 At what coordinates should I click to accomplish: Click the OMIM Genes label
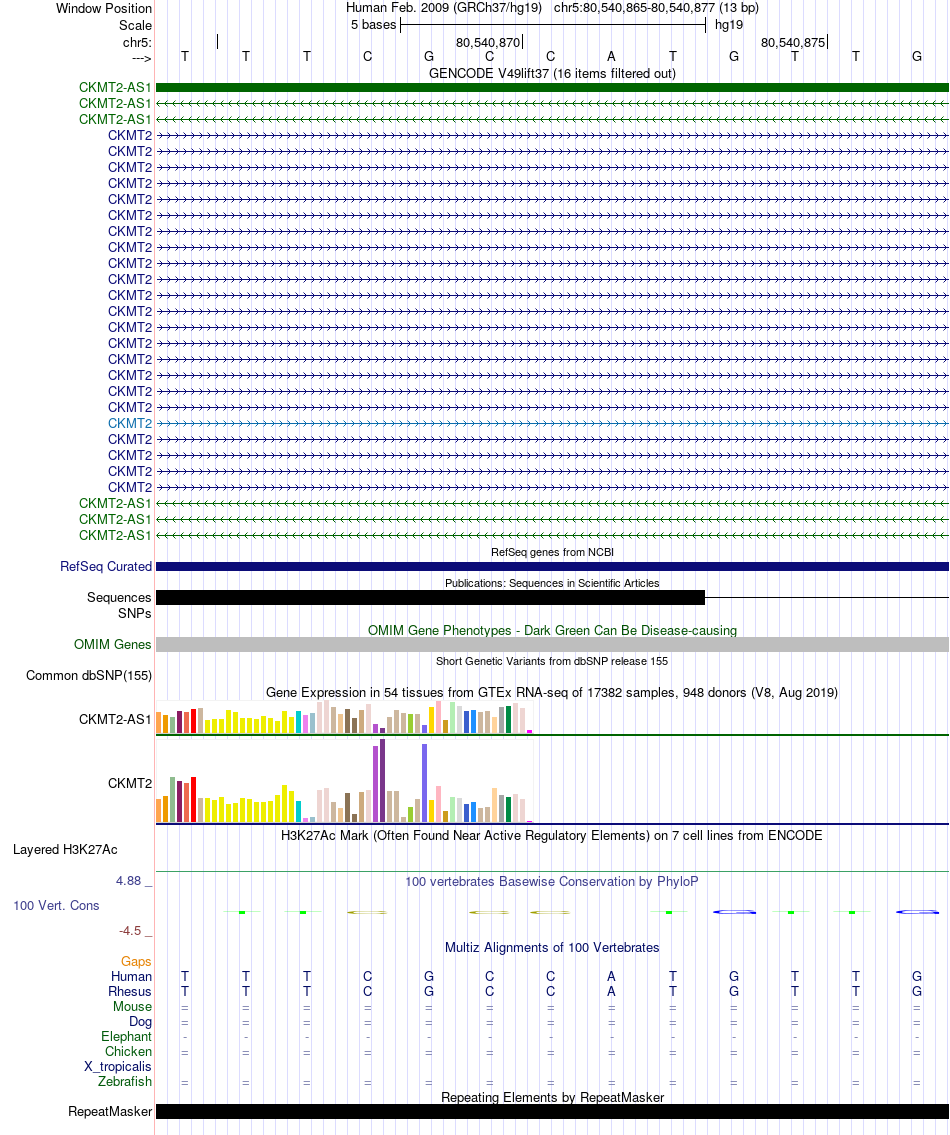pos(113,645)
